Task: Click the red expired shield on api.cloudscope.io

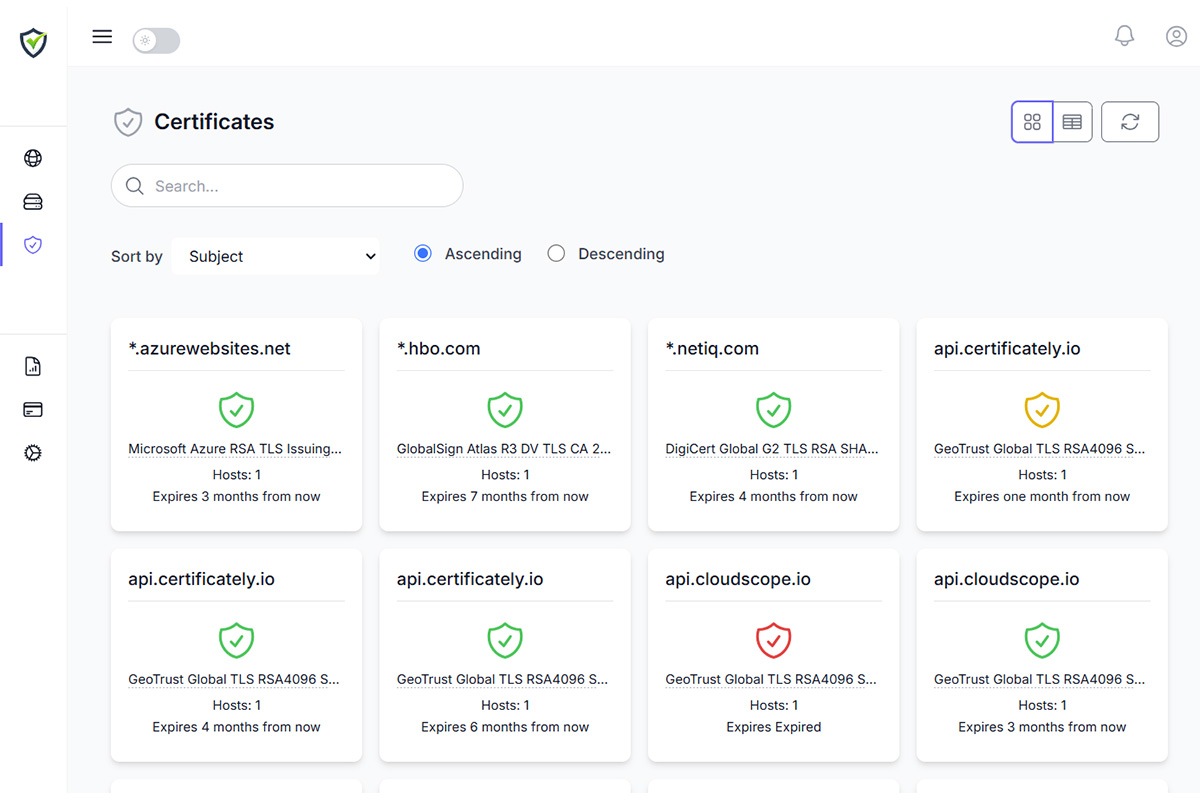Action: coord(773,640)
